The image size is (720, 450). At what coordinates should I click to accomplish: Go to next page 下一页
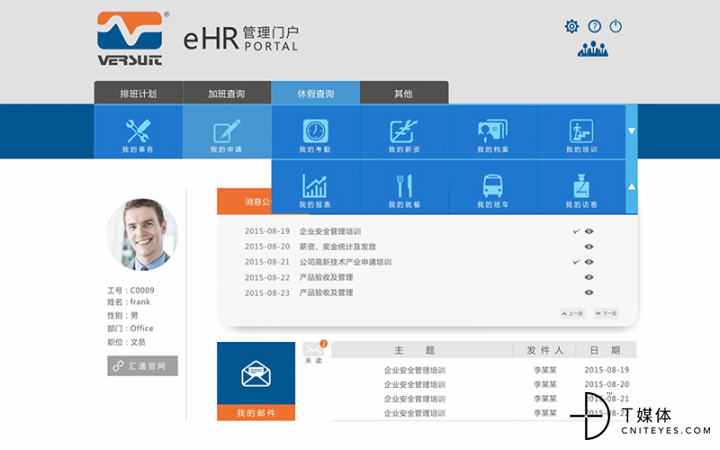(606, 314)
